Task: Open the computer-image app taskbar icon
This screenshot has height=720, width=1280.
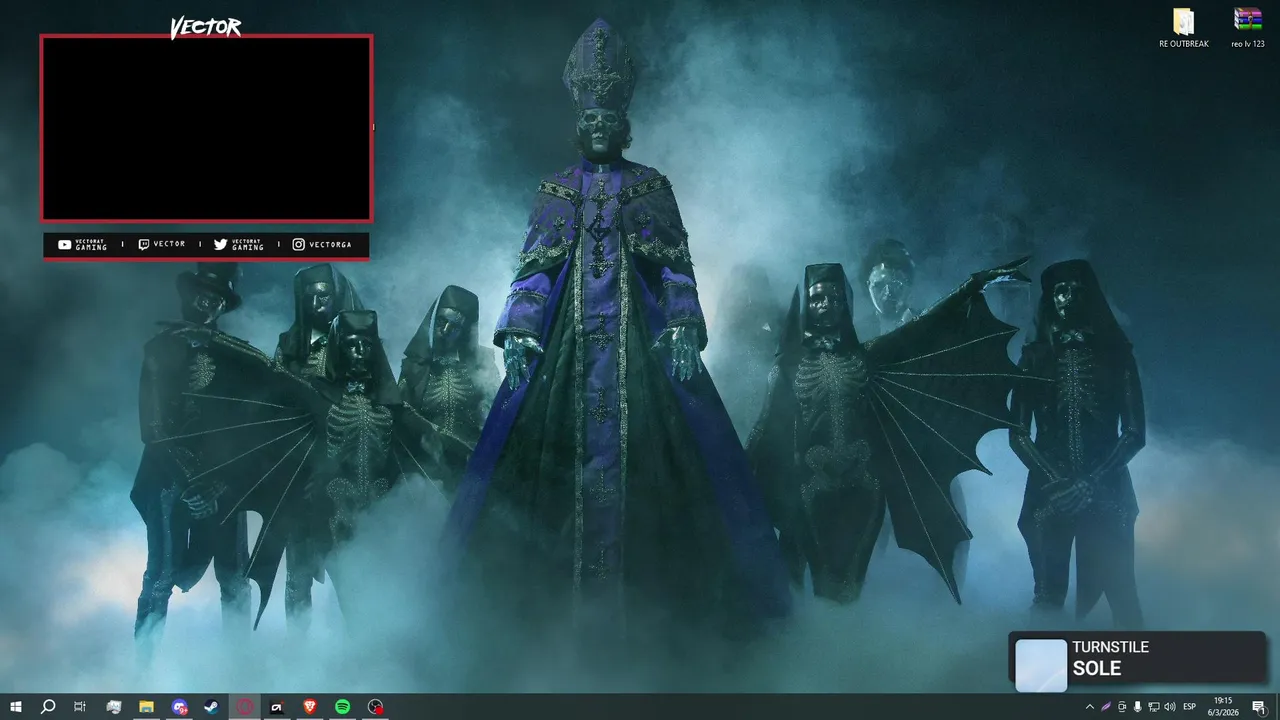Action: (114, 707)
